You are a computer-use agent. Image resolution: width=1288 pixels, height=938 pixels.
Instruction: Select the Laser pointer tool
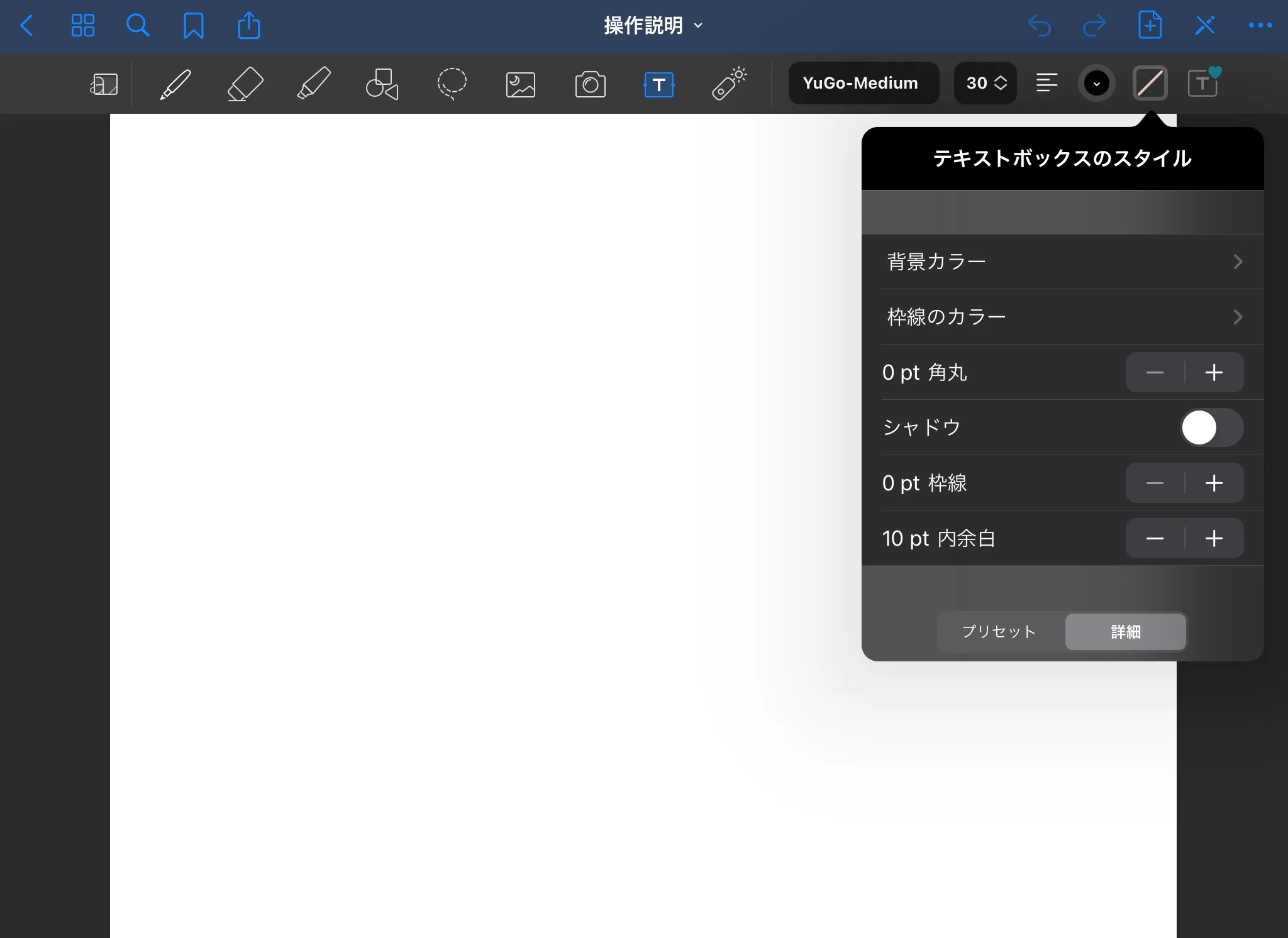pyautogui.click(x=728, y=84)
